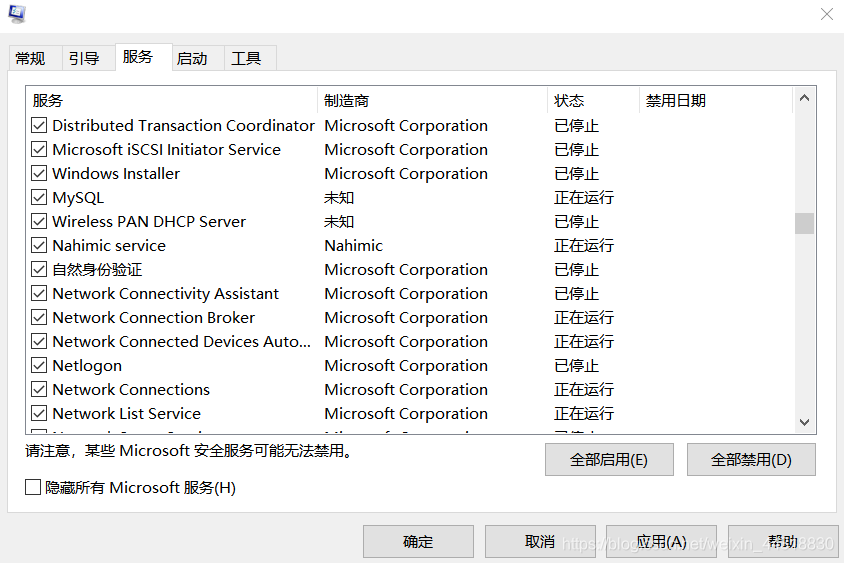Toggle the Network List Service checkbox
Image resolution: width=844 pixels, height=563 pixels.
point(39,413)
